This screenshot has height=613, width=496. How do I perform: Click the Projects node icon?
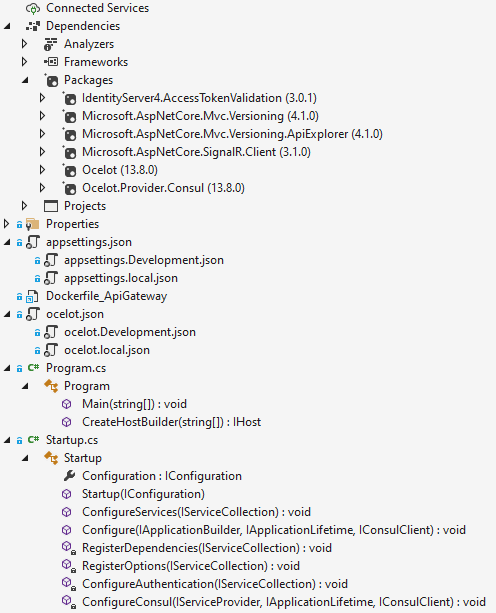point(51,206)
